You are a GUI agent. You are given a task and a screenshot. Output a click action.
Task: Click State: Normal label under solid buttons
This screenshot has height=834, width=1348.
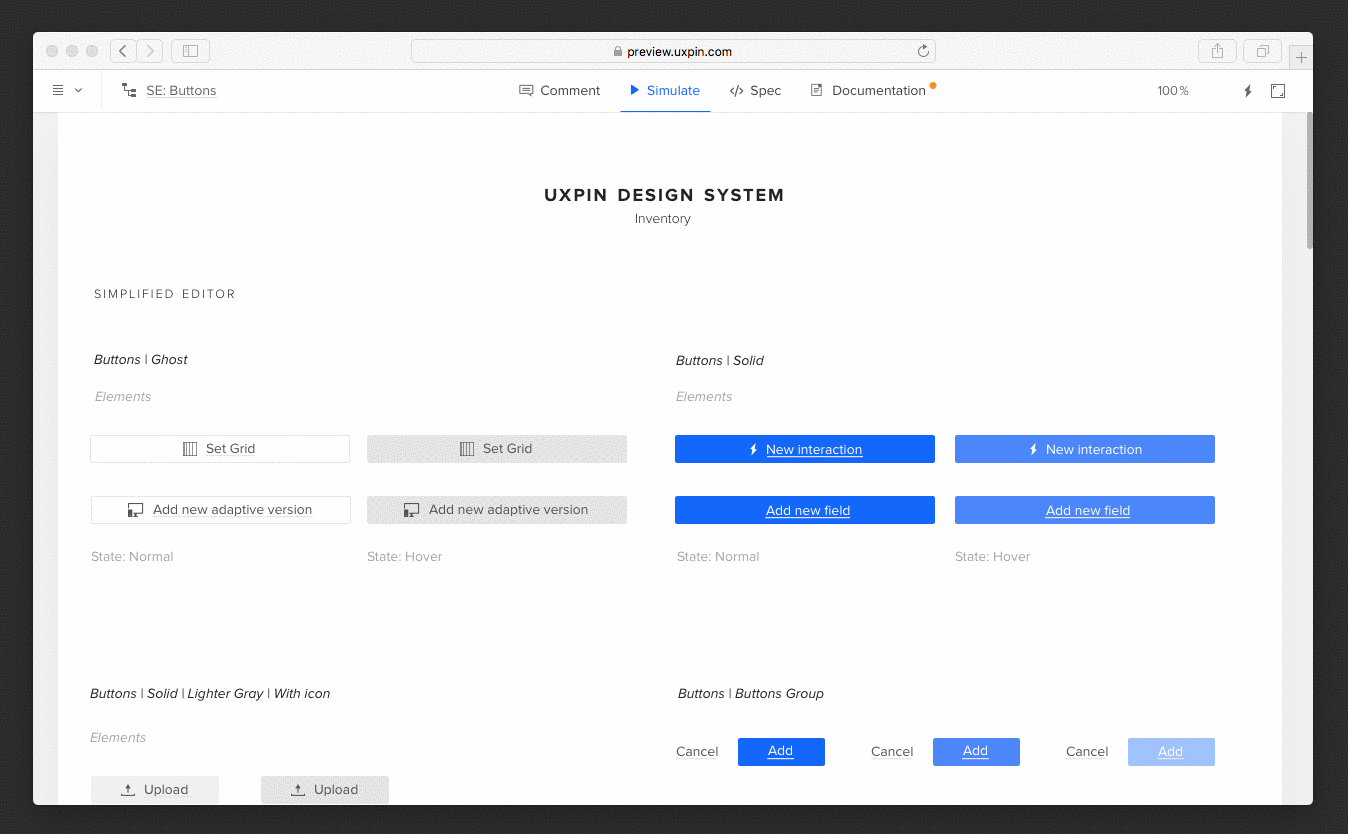(x=718, y=556)
